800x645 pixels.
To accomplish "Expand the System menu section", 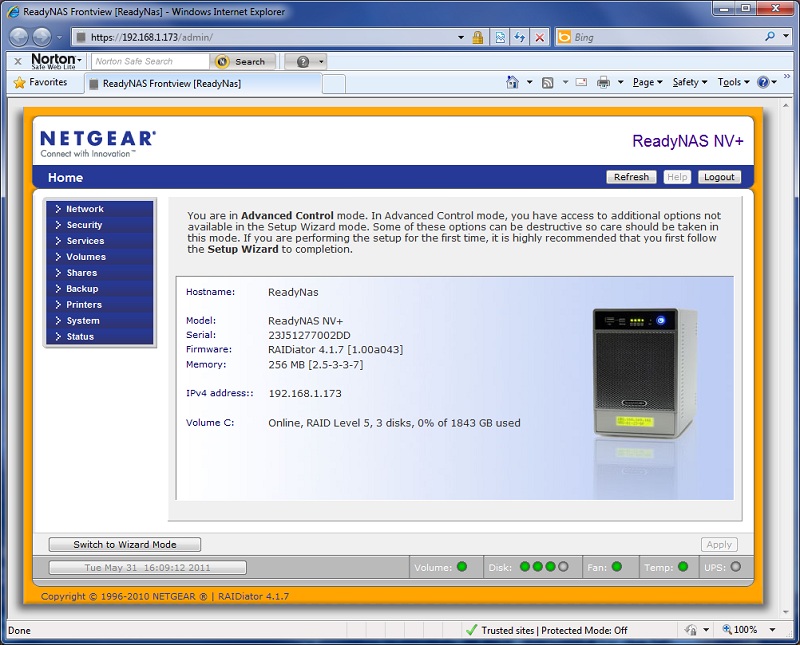I will click(99, 320).
